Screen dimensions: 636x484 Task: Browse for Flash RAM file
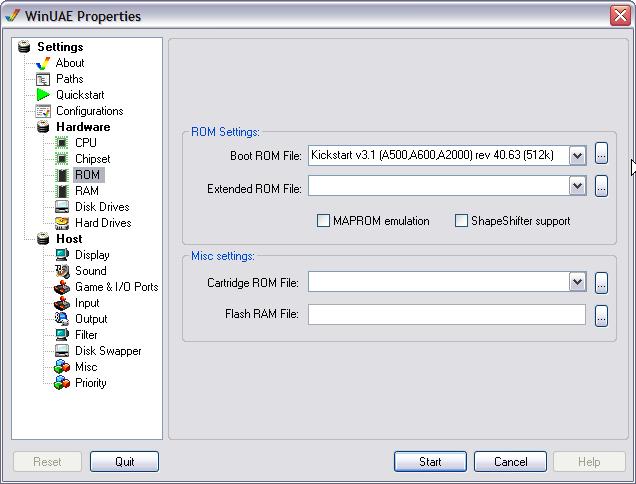pyautogui.click(x=601, y=316)
